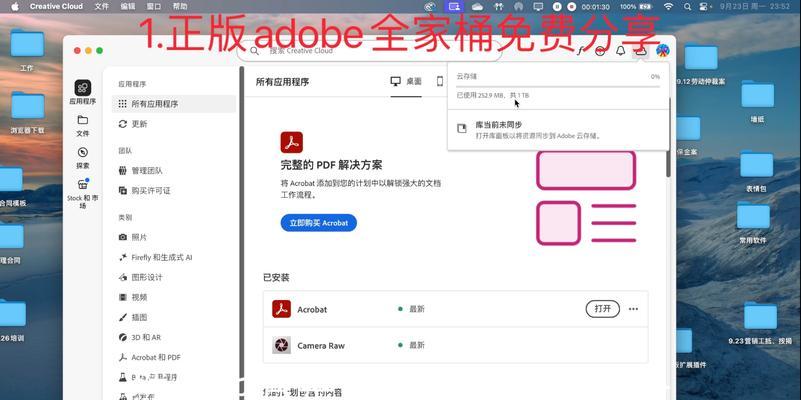Select Firefly 和生成式 AI category
The height and width of the screenshot is (400, 801).
pyautogui.click(x=174, y=257)
